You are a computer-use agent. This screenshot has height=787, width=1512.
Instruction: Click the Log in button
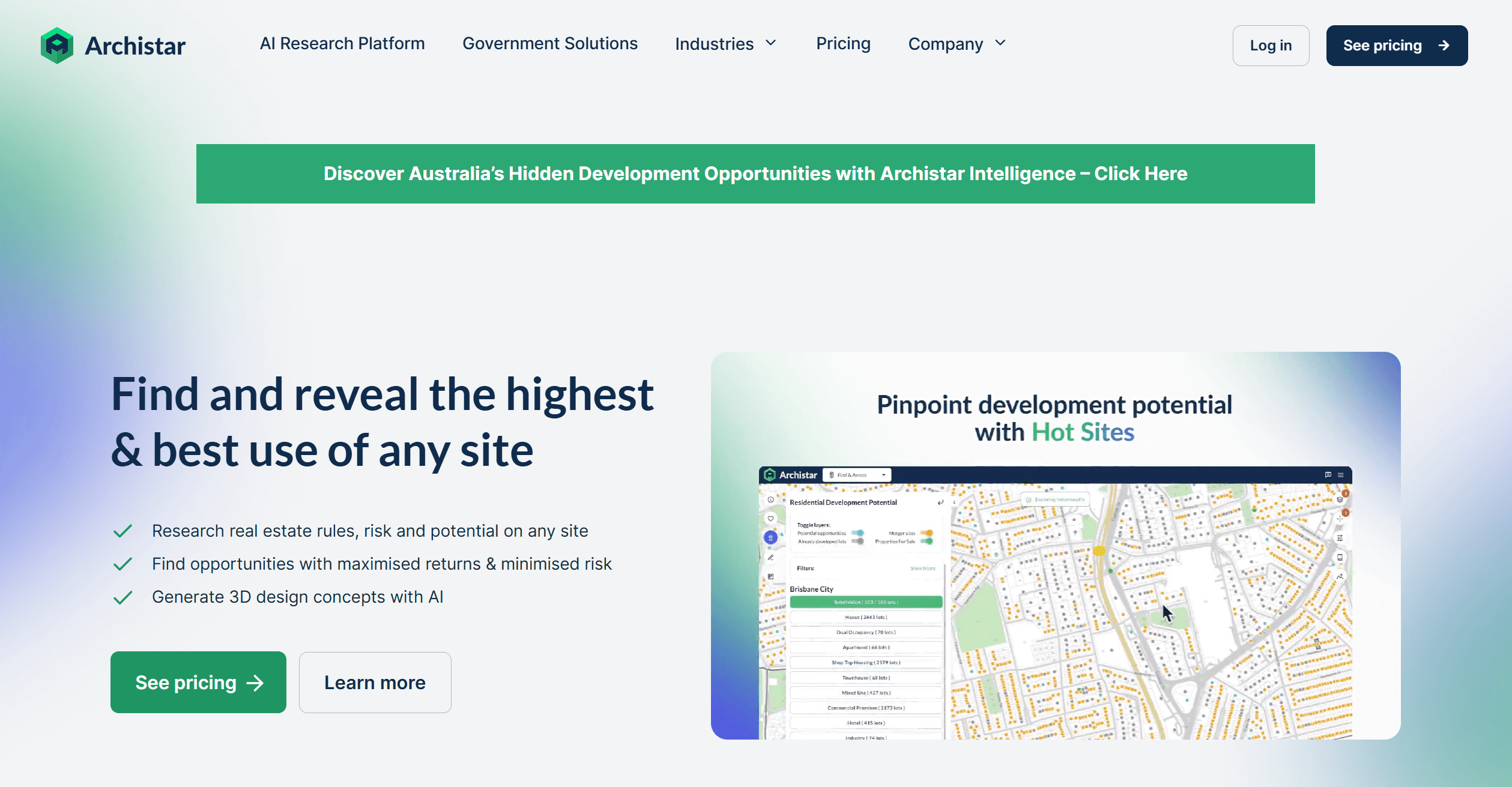pos(1271,46)
